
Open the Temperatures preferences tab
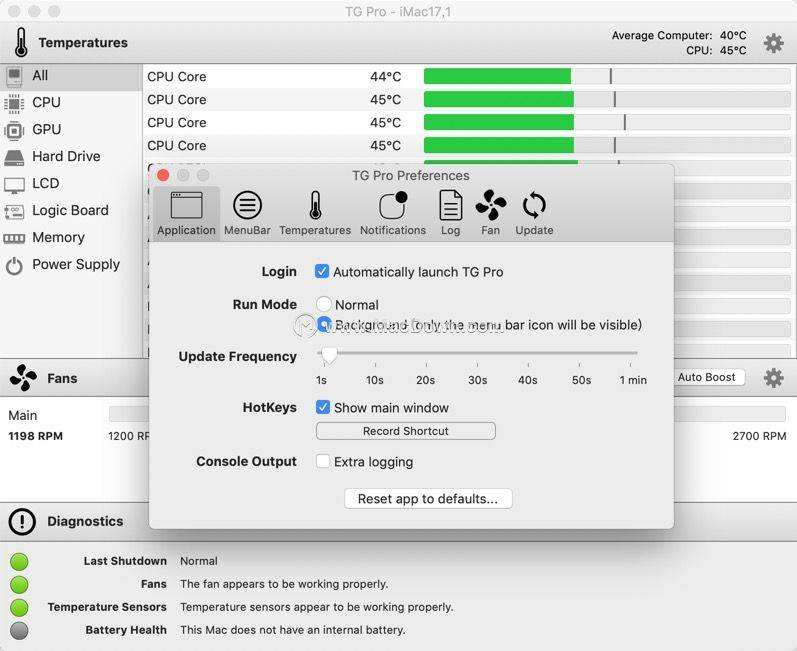[315, 213]
